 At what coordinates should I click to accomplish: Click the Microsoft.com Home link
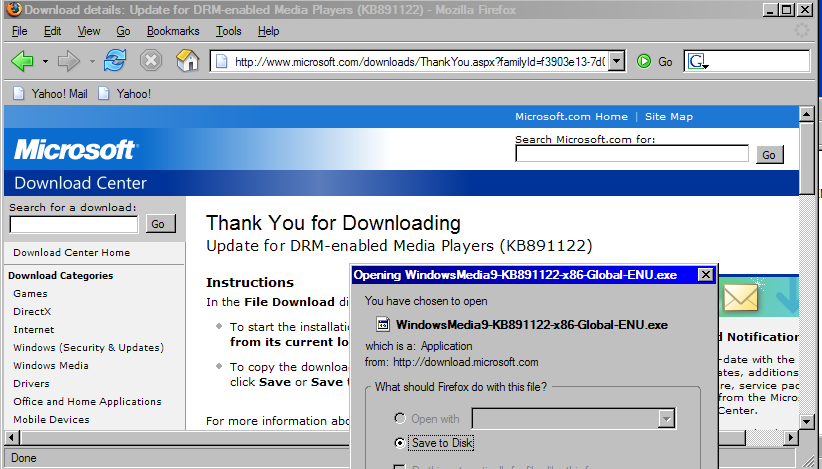[x=571, y=116]
